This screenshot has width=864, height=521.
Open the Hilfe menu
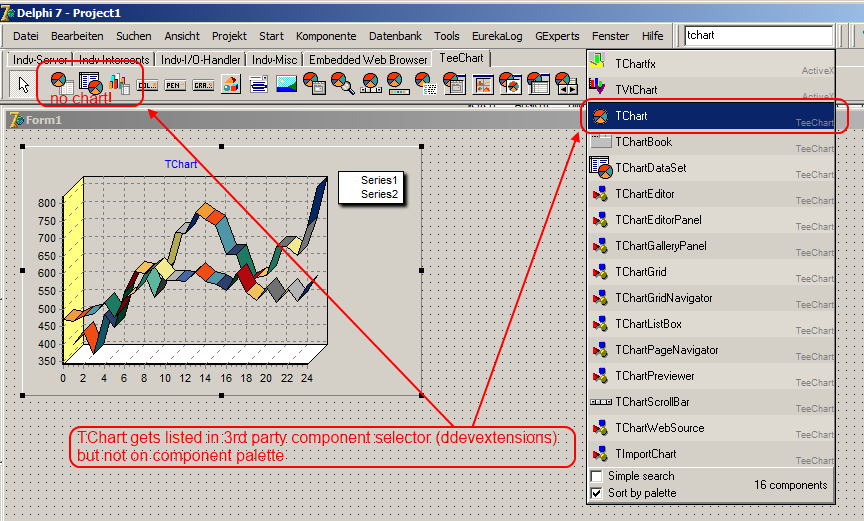tap(652, 36)
